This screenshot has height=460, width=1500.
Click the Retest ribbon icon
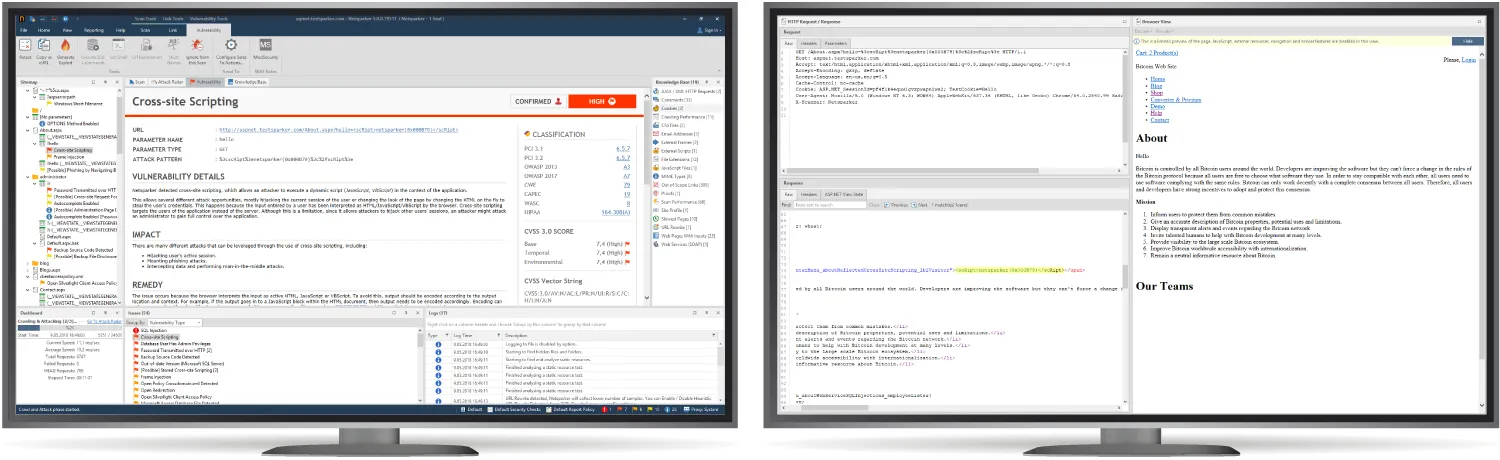point(25,49)
